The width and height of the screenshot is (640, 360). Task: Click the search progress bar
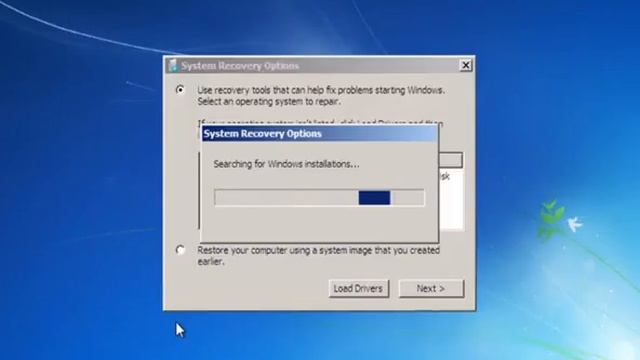point(319,198)
